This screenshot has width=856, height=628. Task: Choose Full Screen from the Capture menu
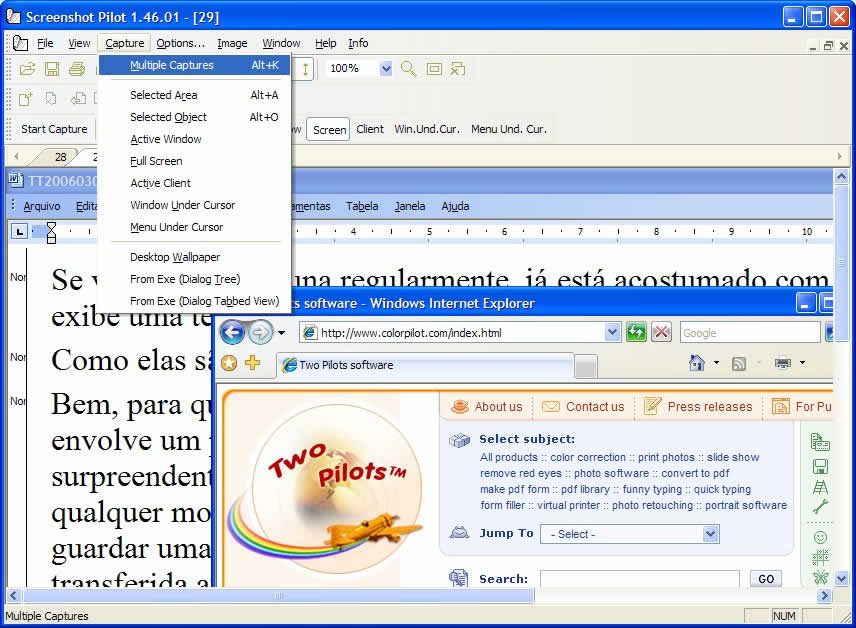(x=195, y=161)
